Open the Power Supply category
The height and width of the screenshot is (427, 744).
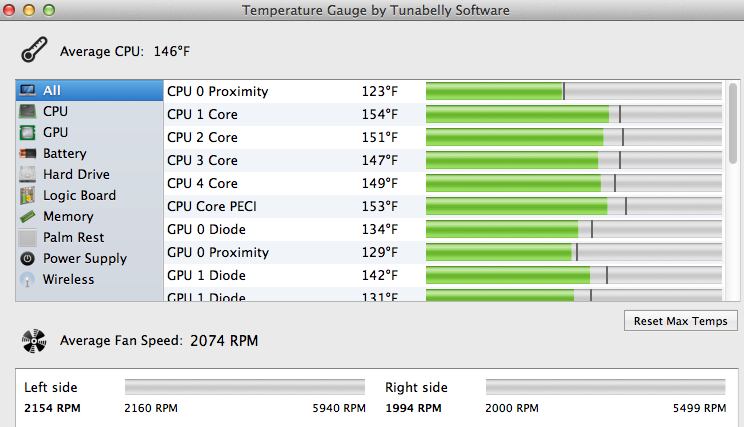coord(89,259)
